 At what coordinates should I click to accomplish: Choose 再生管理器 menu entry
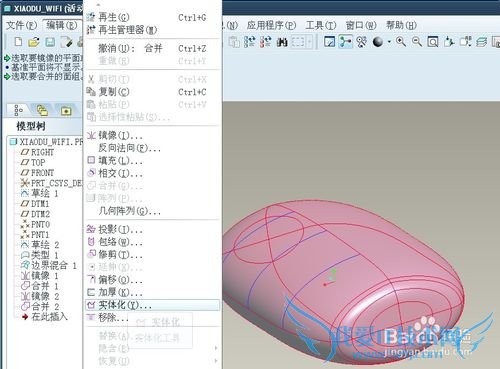pyautogui.click(x=152, y=30)
